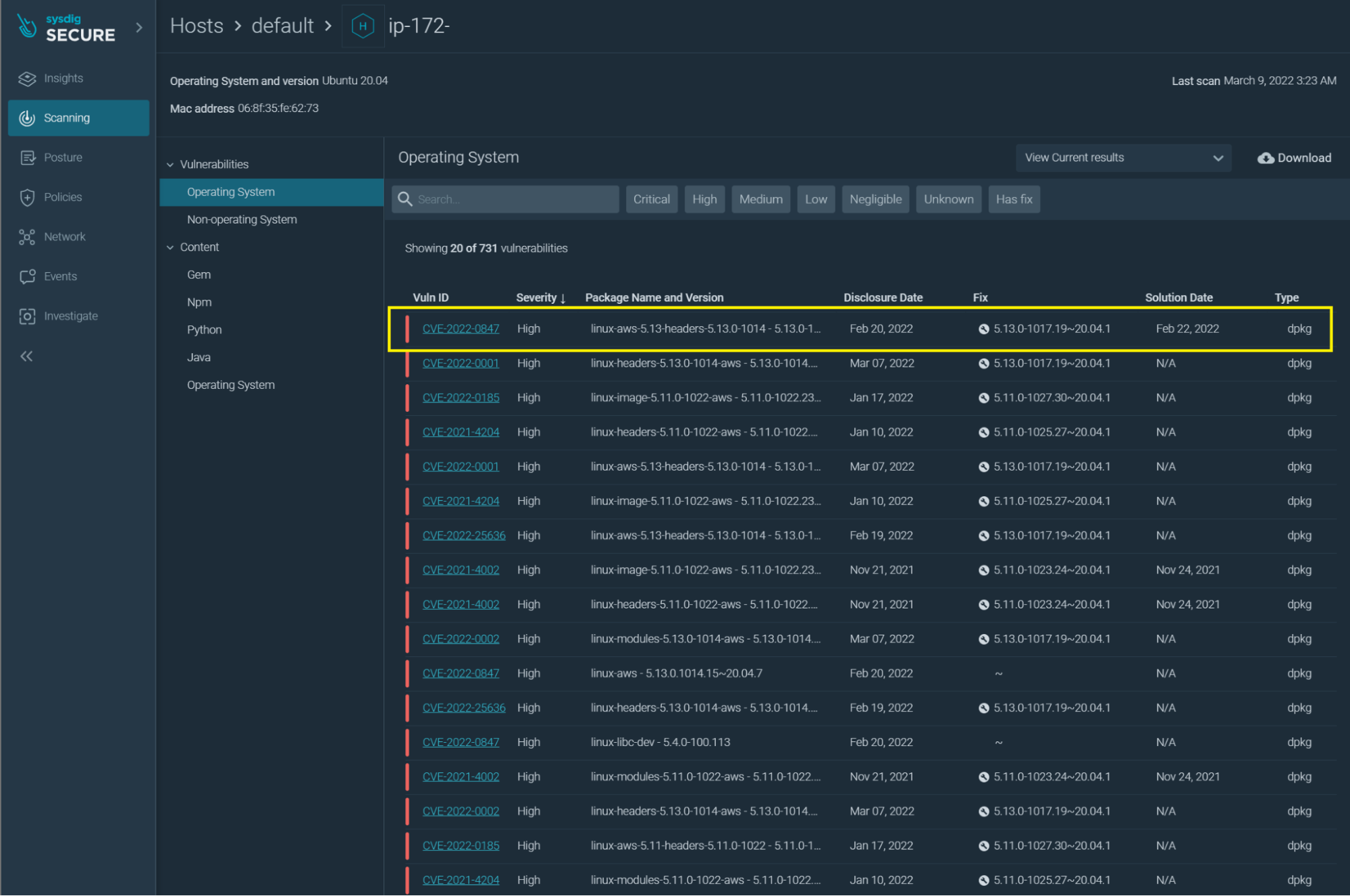Select Python under Content

204,330
